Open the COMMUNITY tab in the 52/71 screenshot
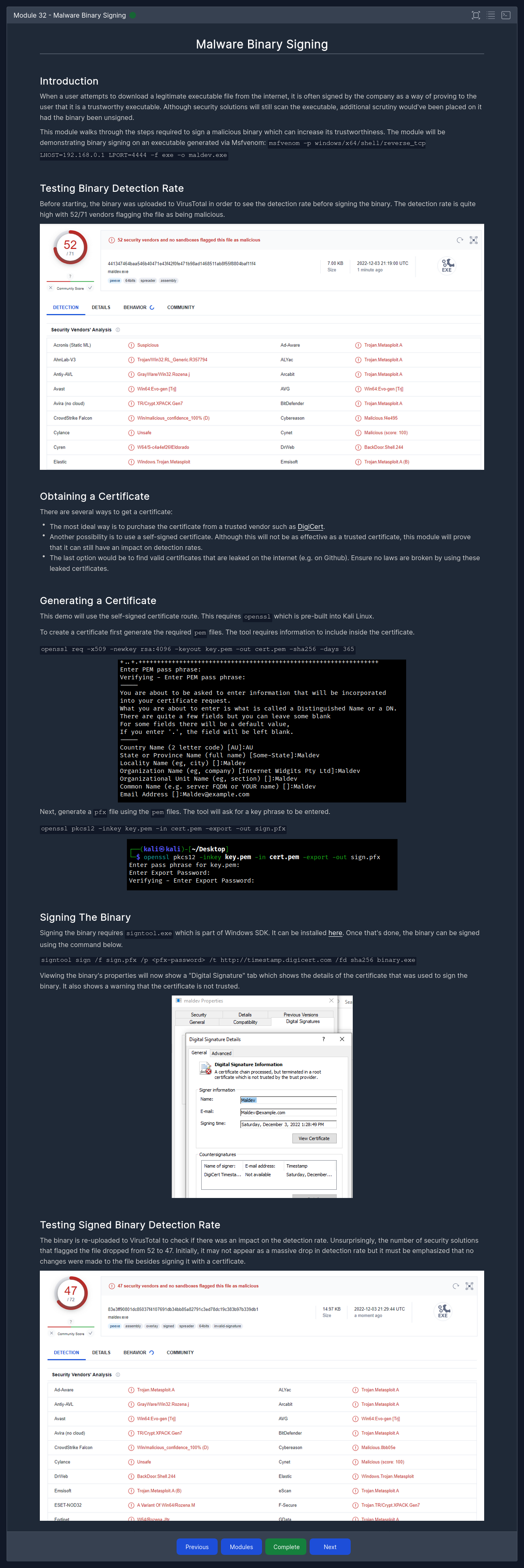The height and width of the screenshot is (1568, 524). pyautogui.click(x=181, y=307)
